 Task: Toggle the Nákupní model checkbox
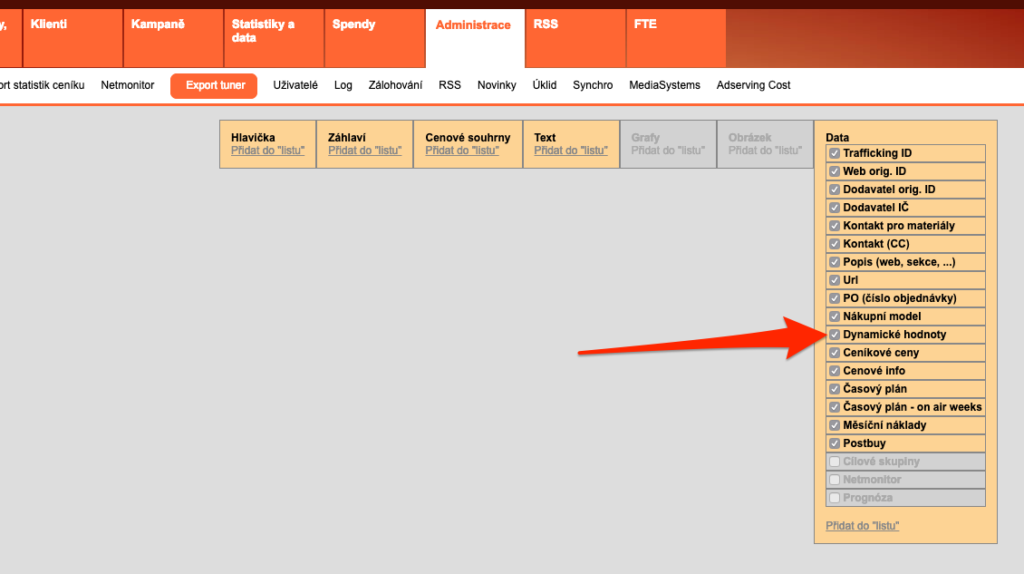(834, 317)
